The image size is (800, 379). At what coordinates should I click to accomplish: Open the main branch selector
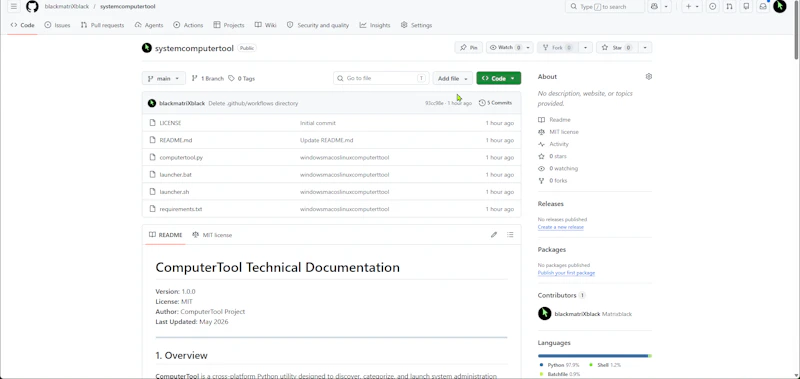click(x=163, y=79)
